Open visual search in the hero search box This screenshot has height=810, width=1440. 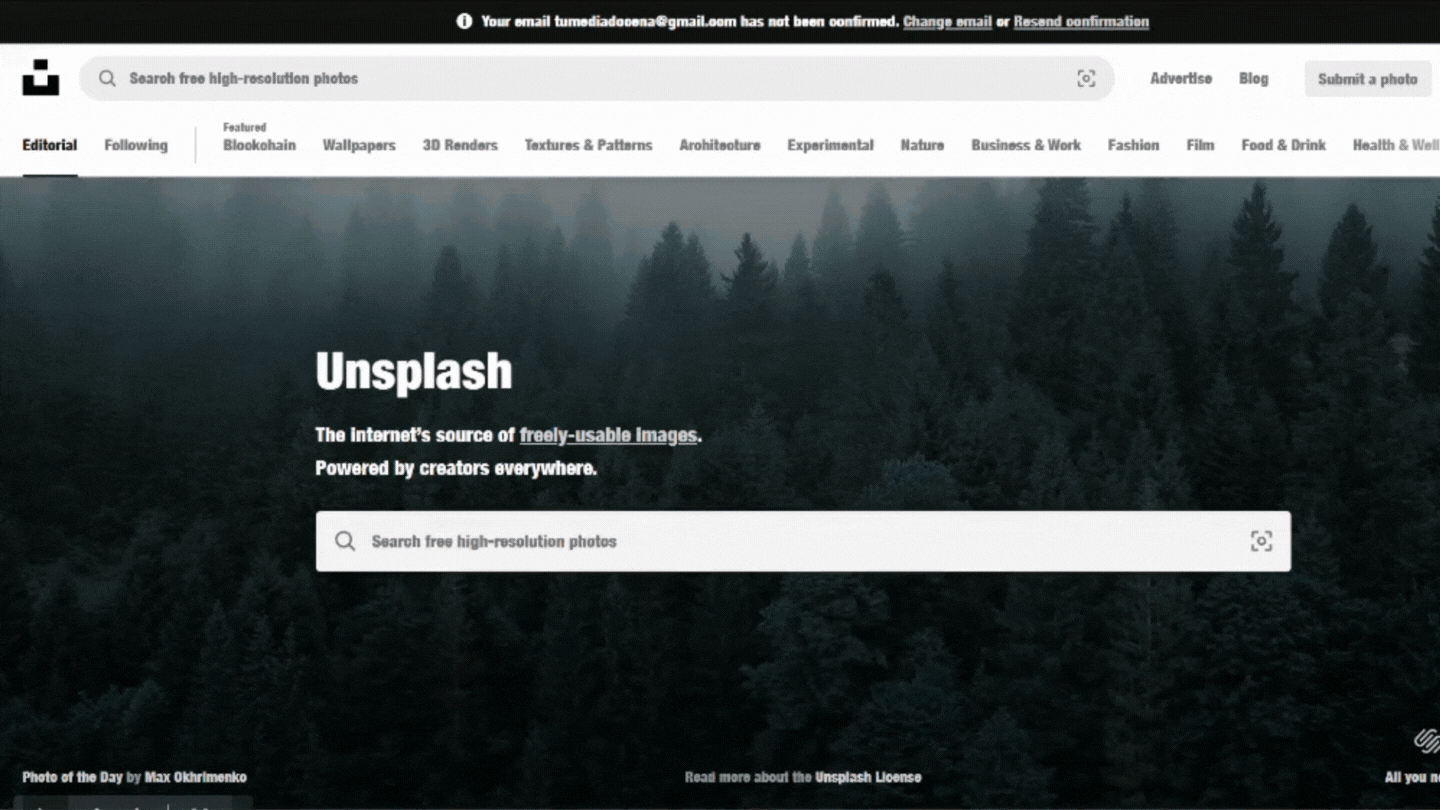[1261, 541]
